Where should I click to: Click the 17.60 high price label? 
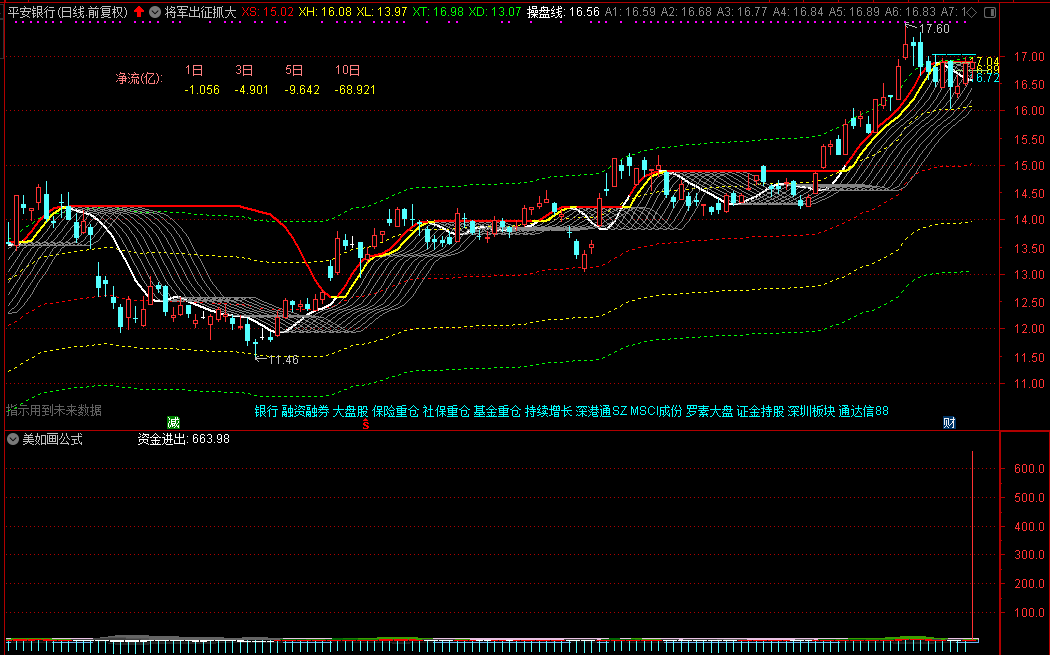[935, 29]
